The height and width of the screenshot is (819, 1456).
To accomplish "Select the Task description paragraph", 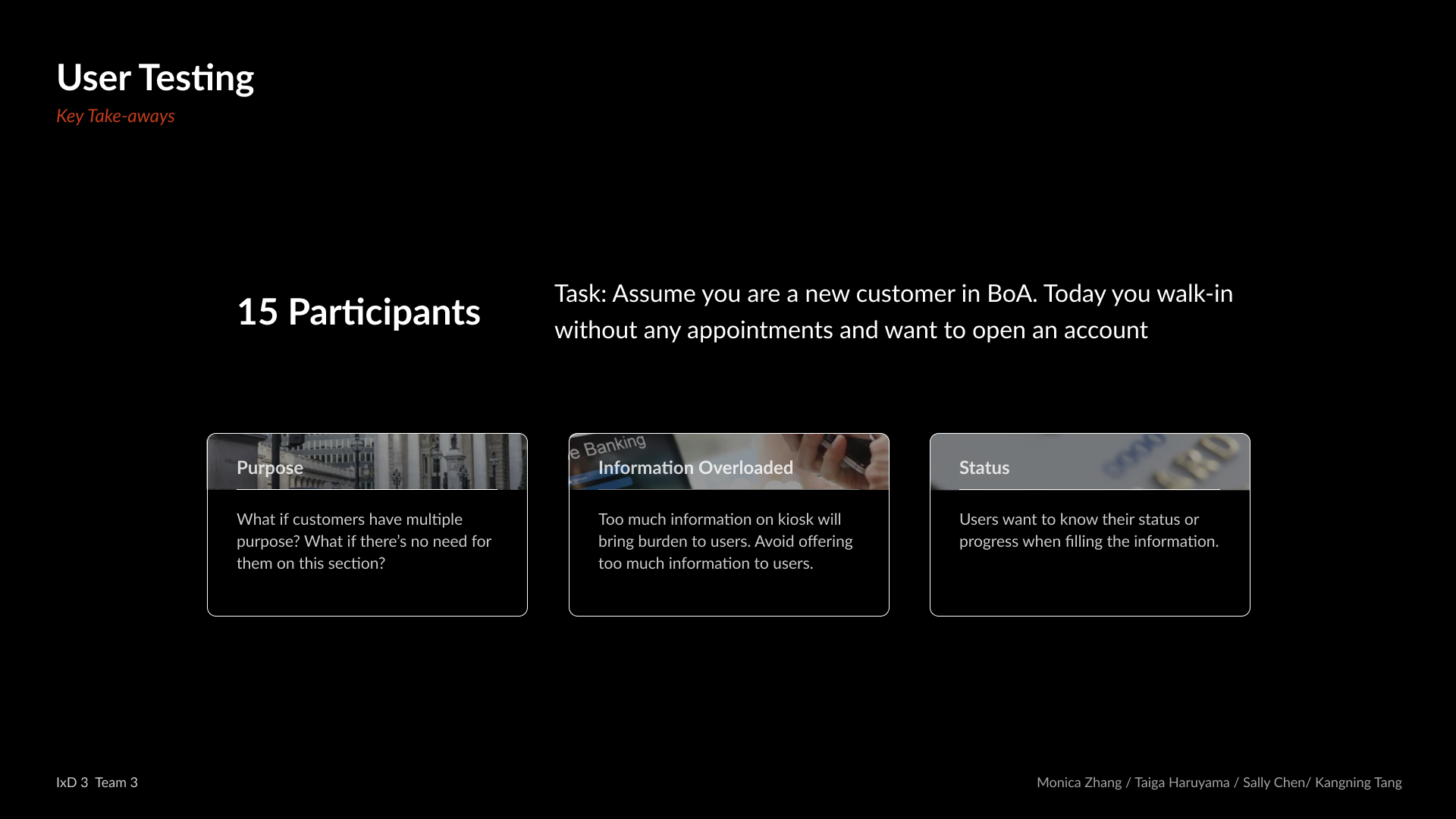I will point(893,312).
